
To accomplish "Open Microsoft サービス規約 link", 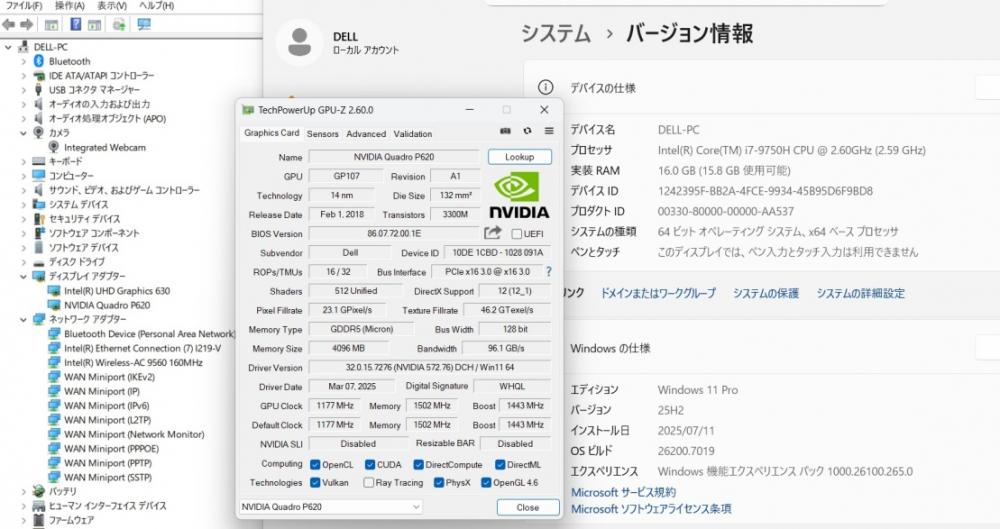I will coord(623,493).
